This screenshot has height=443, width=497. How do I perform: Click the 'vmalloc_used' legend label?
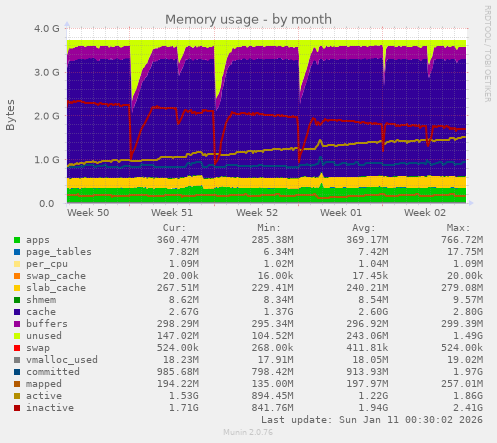click(x=62, y=360)
